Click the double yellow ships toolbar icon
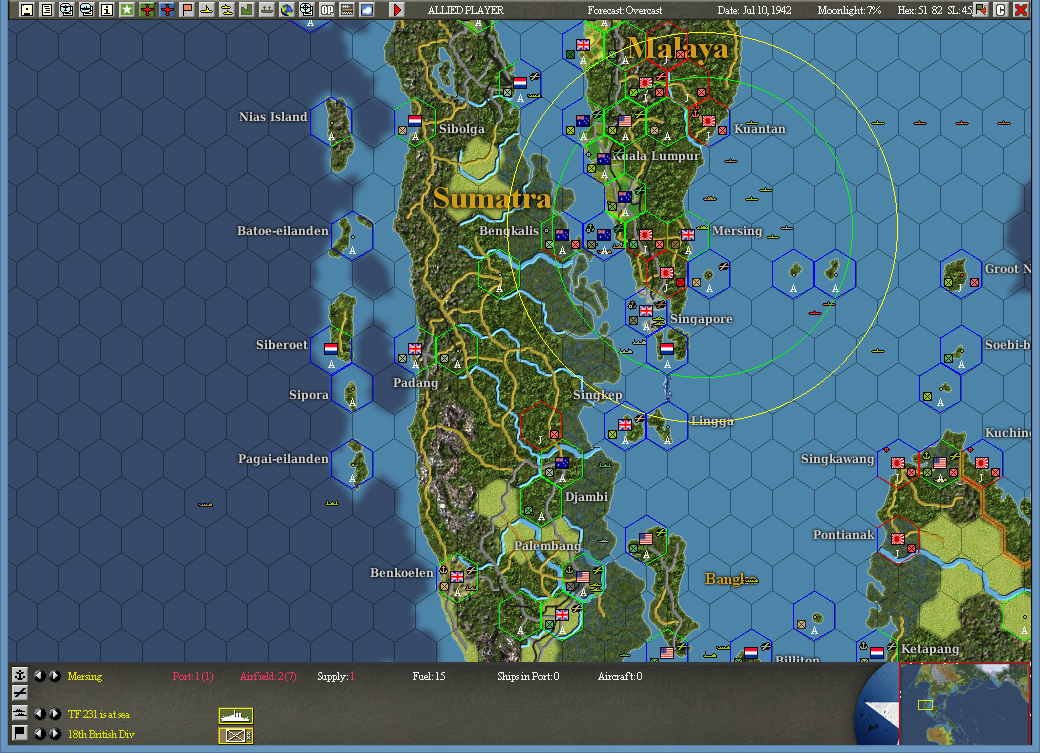The width and height of the screenshot is (1040, 753). click(227, 9)
